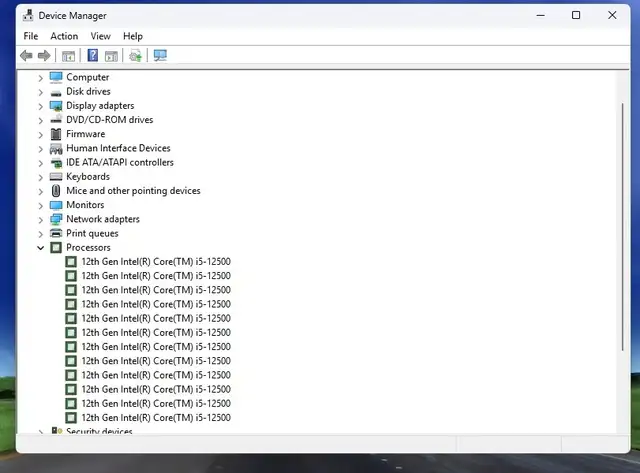
Task: Click the Processors category chip icon
Action: click(x=56, y=248)
